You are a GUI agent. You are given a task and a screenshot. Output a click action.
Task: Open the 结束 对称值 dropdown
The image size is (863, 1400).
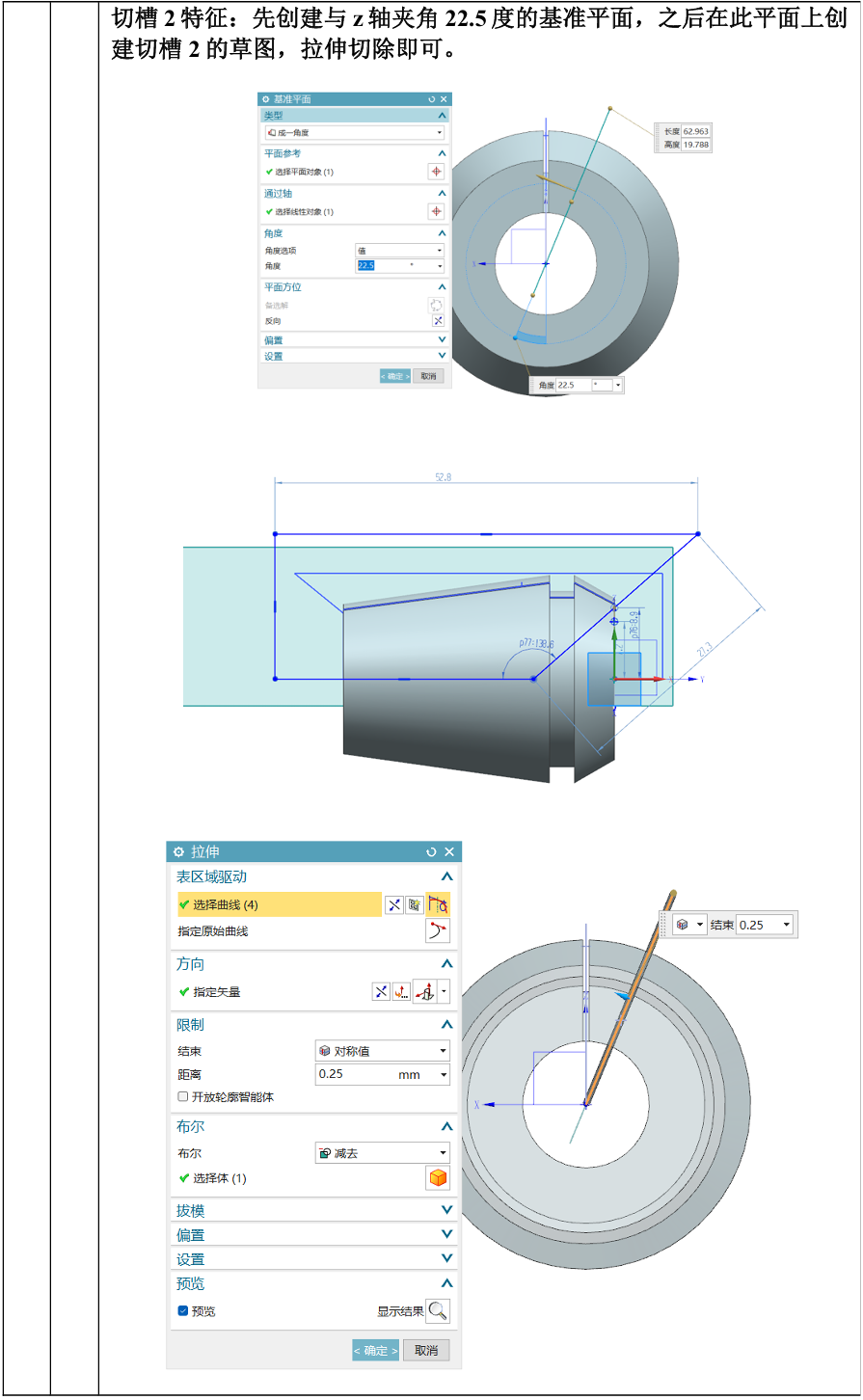click(383, 1051)
